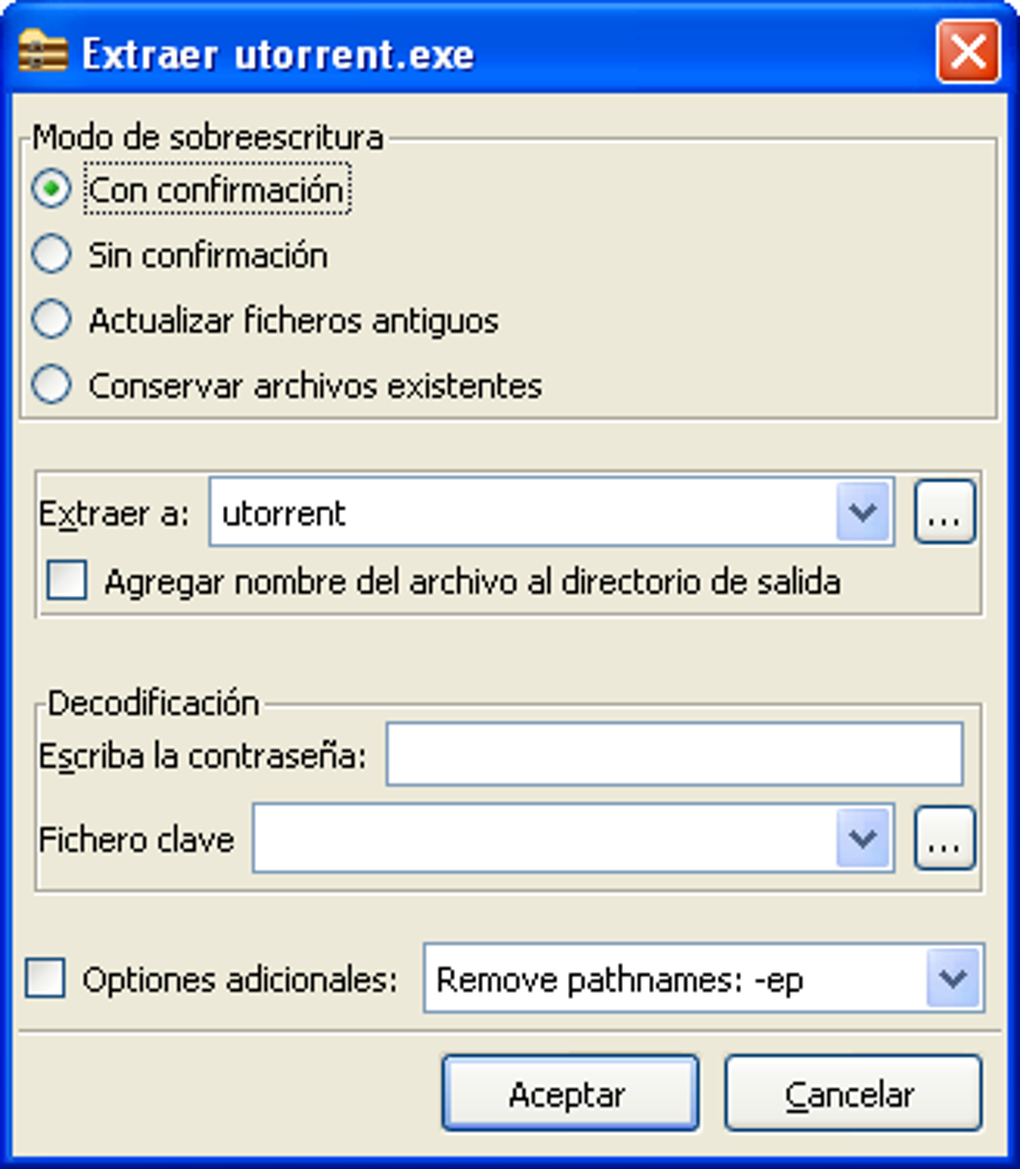Click inside the Fichero clave box
This screenshot has height=1169, width=1020.
(x=544, y=838)
